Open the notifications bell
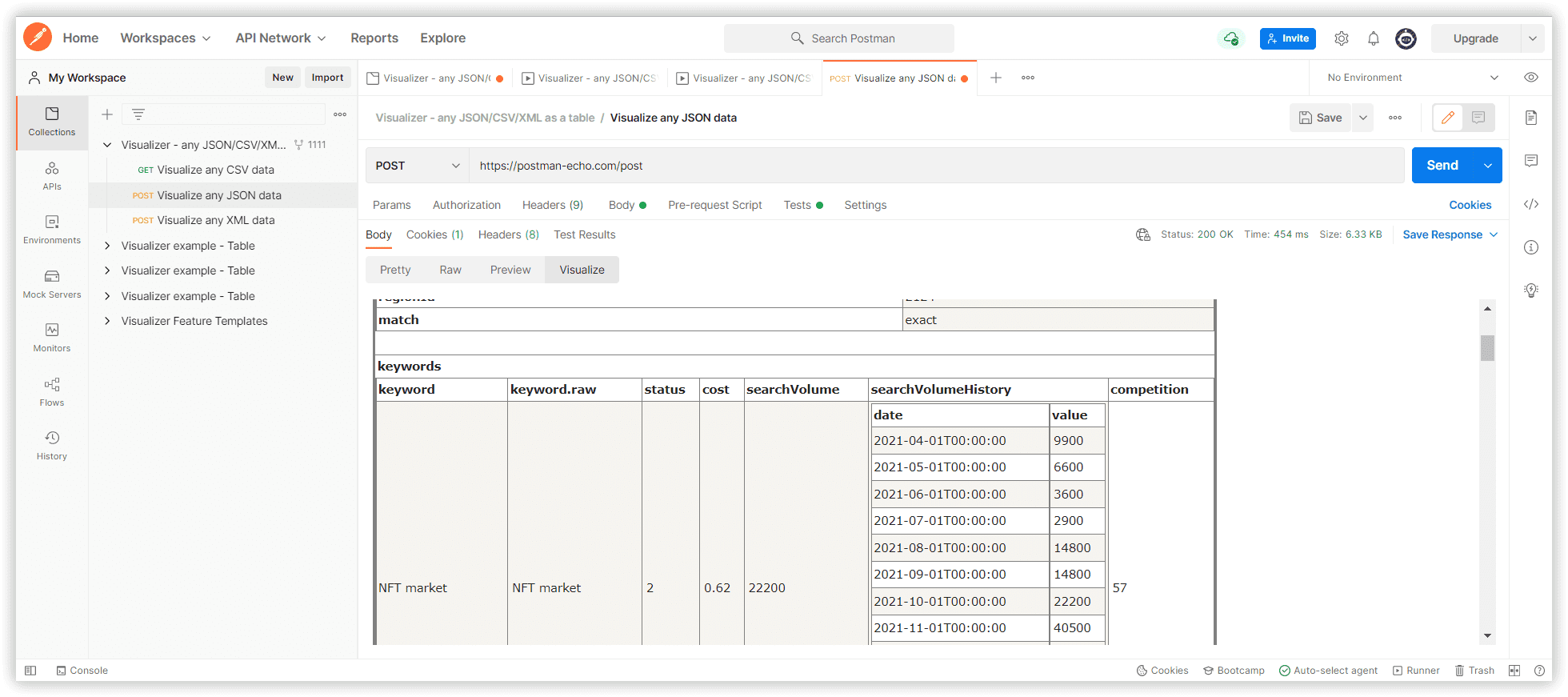 1374,38
